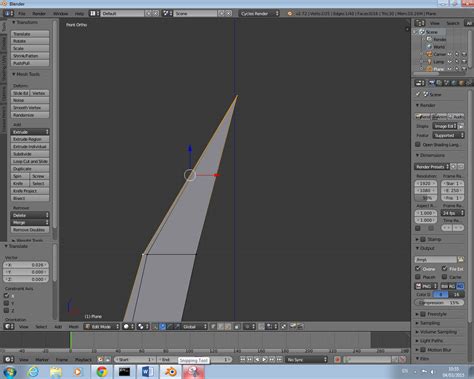Open timeline Playback menu

click(x=83, y=360)
